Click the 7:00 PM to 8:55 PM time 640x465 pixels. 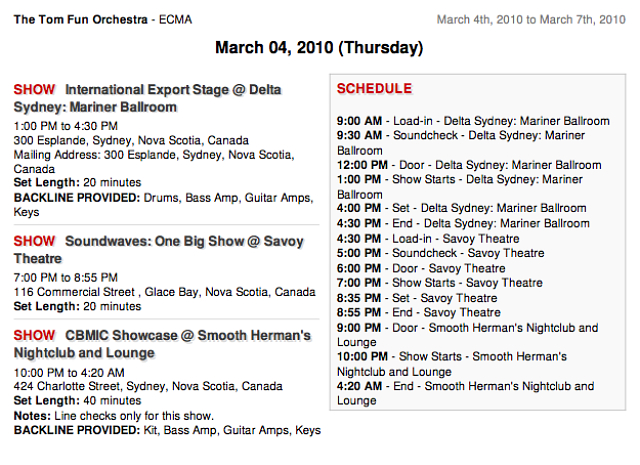point(66,278)
